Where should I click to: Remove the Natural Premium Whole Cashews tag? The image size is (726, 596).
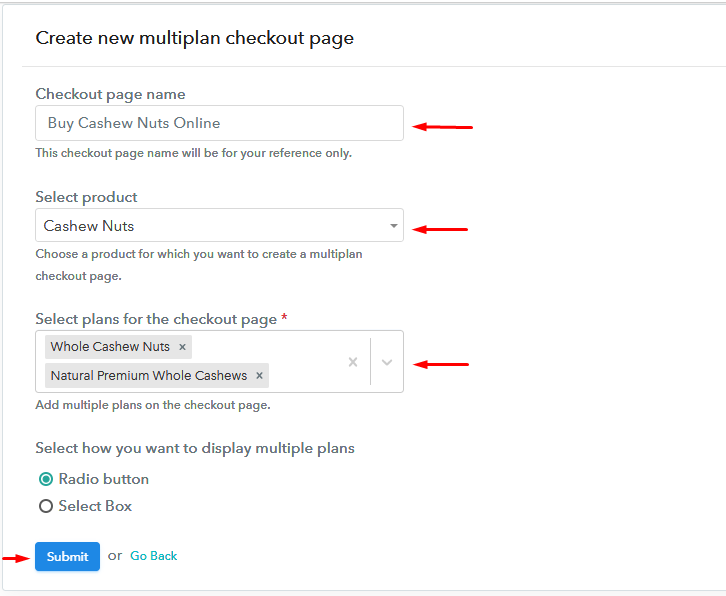point(259,376)
